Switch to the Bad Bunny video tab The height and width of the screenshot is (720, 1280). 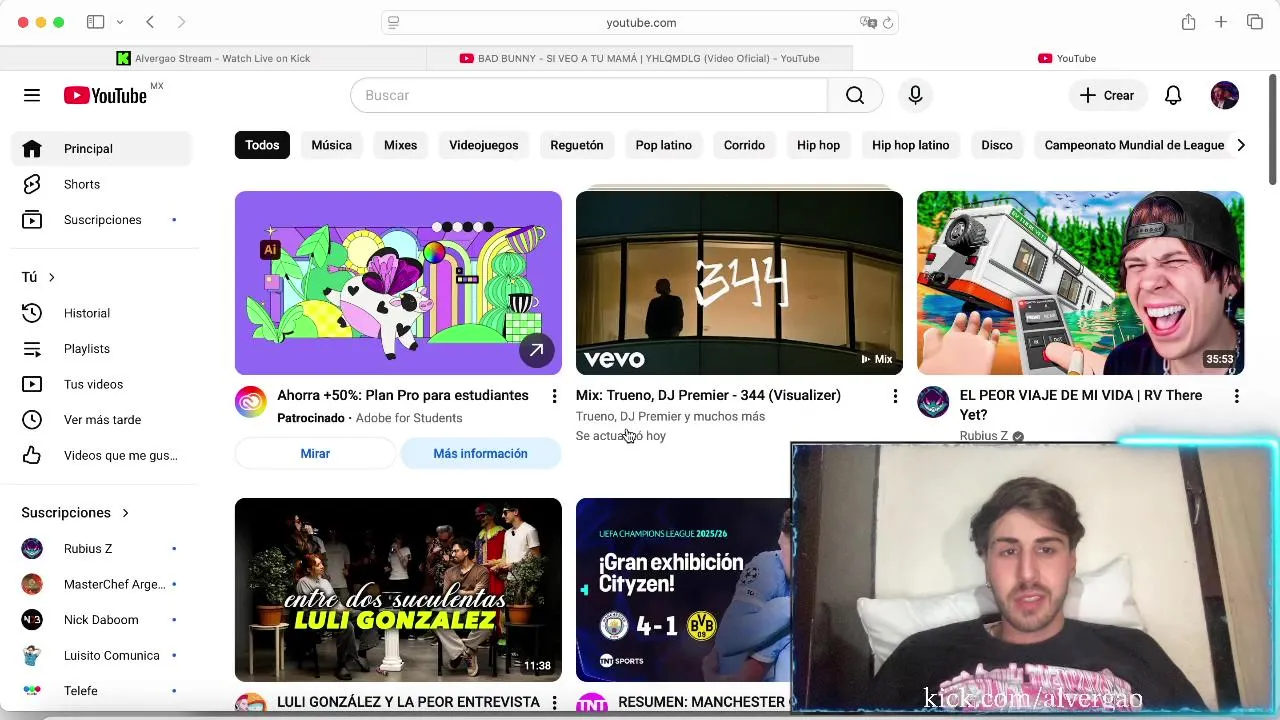point(640,58)
